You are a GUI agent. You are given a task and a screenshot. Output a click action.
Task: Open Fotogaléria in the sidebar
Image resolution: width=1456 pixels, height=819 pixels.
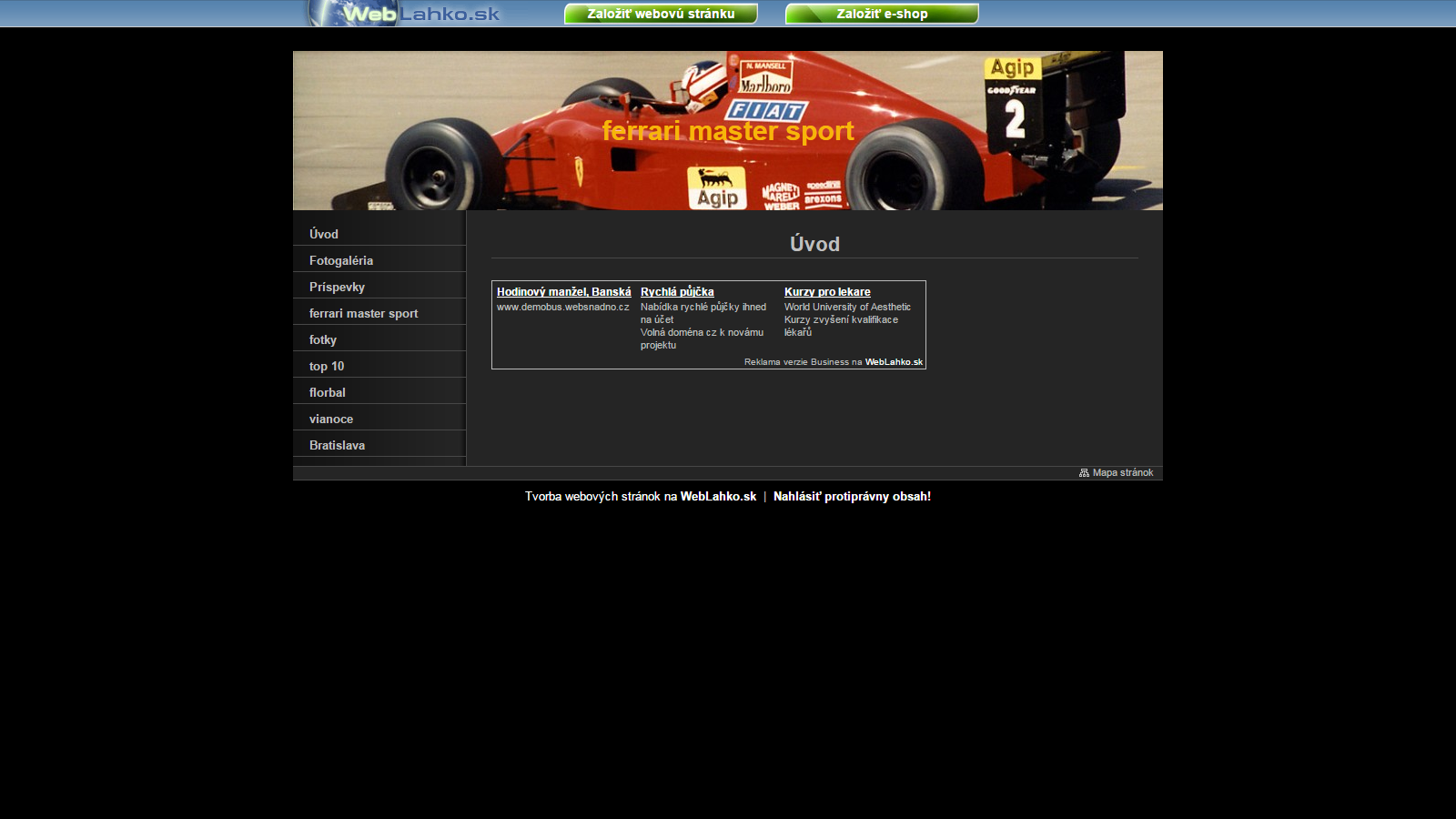[379, 260]
